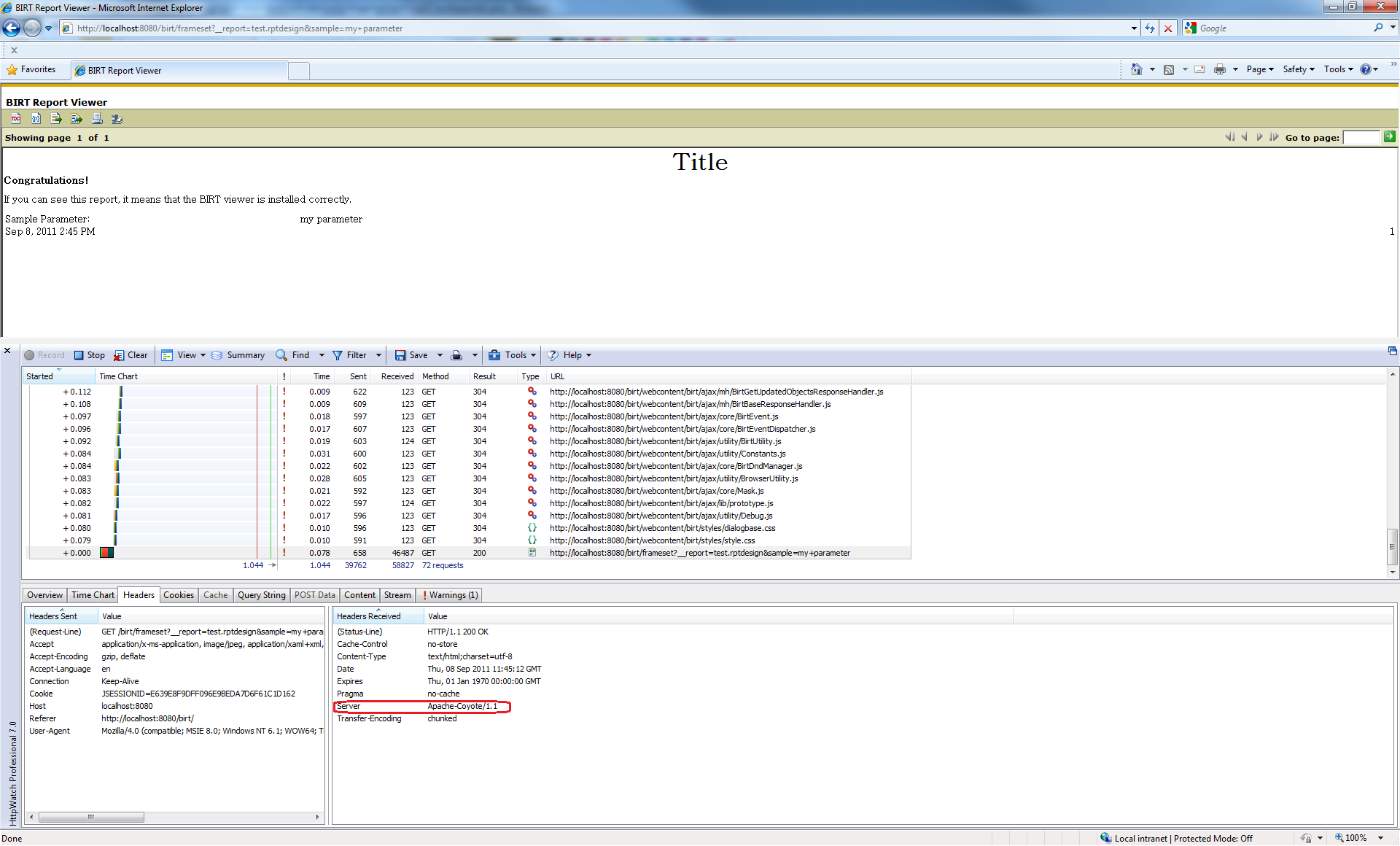This screenshot has width=1400, height=846.
Task: Open the address bar history dropdown arrow
Action: click(1134, 28)
